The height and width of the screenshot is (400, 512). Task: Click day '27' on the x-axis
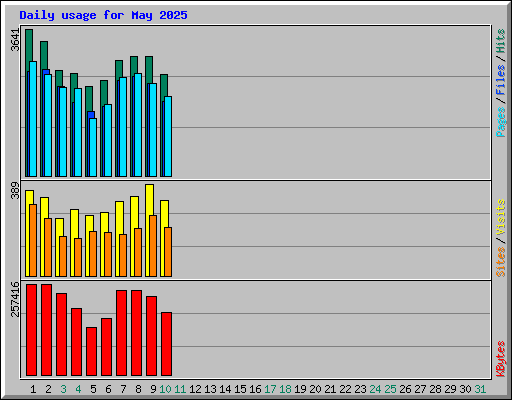[420, 389]
